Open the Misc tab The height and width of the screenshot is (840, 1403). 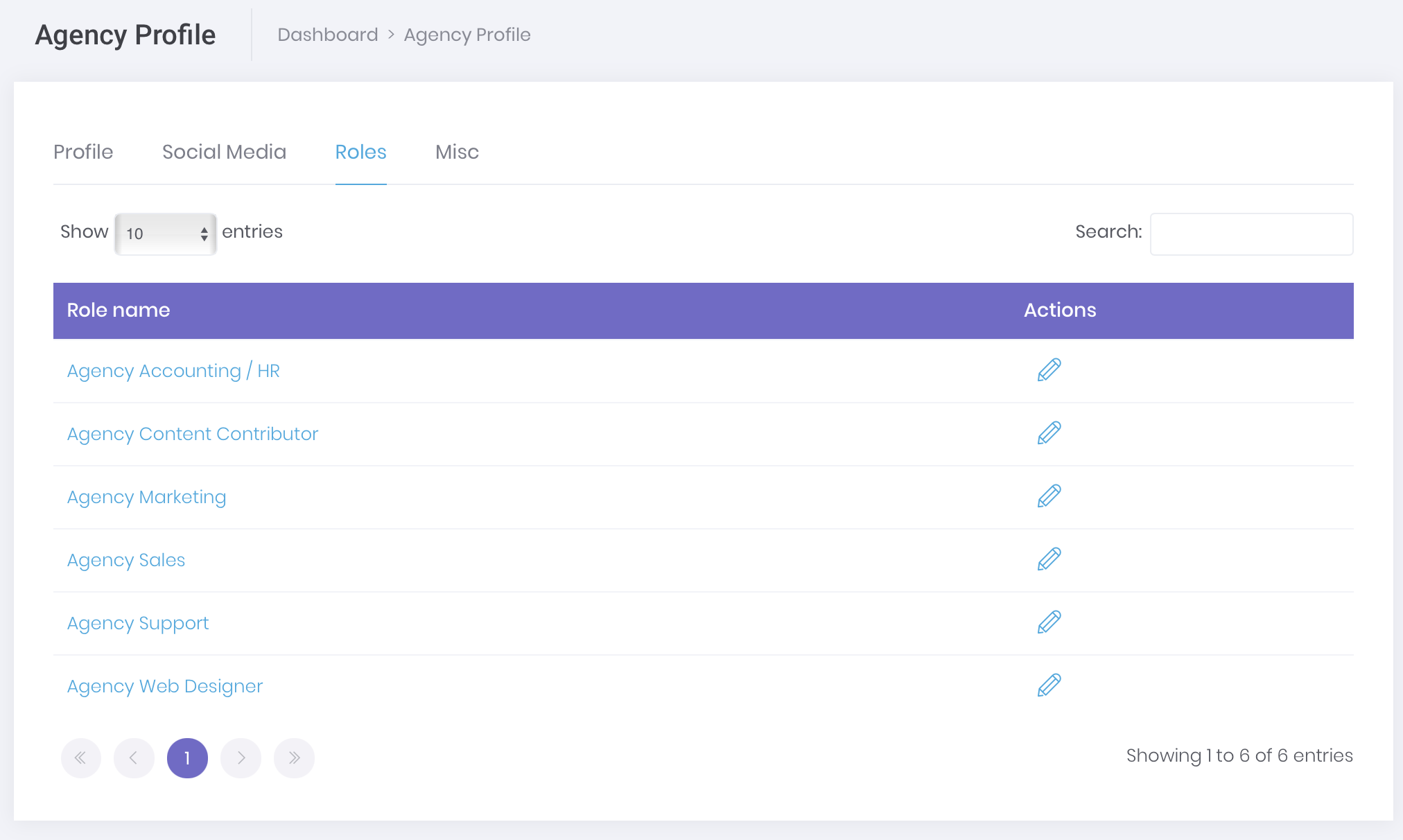tap(457, 152)
